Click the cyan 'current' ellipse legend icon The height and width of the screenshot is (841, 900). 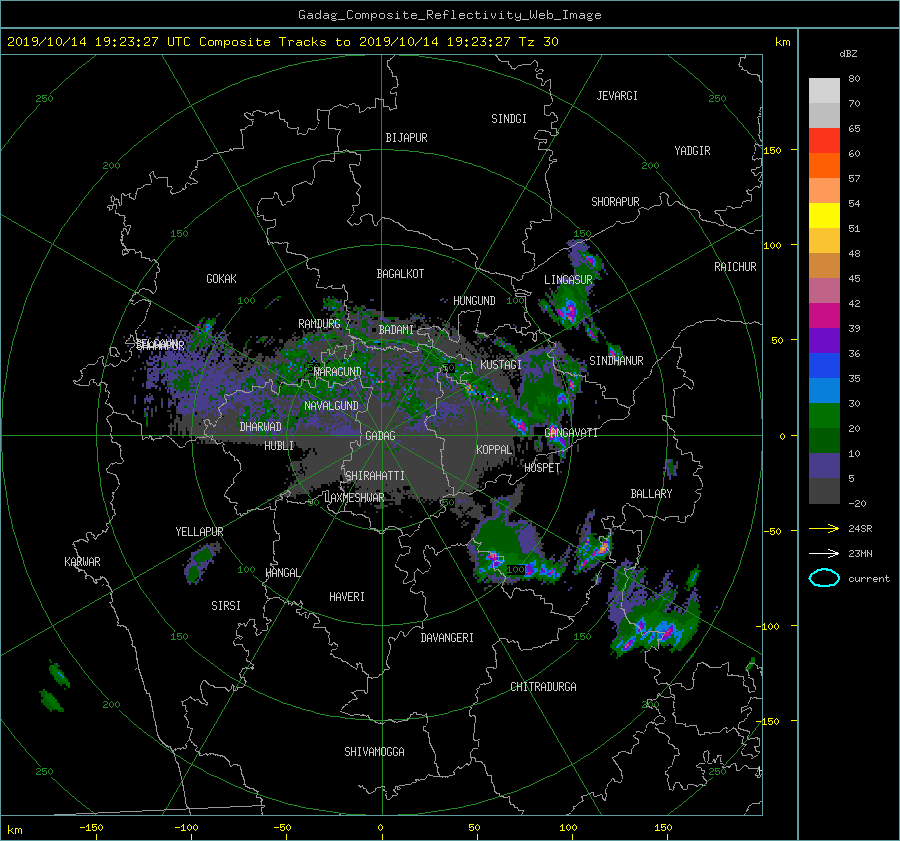824,578
